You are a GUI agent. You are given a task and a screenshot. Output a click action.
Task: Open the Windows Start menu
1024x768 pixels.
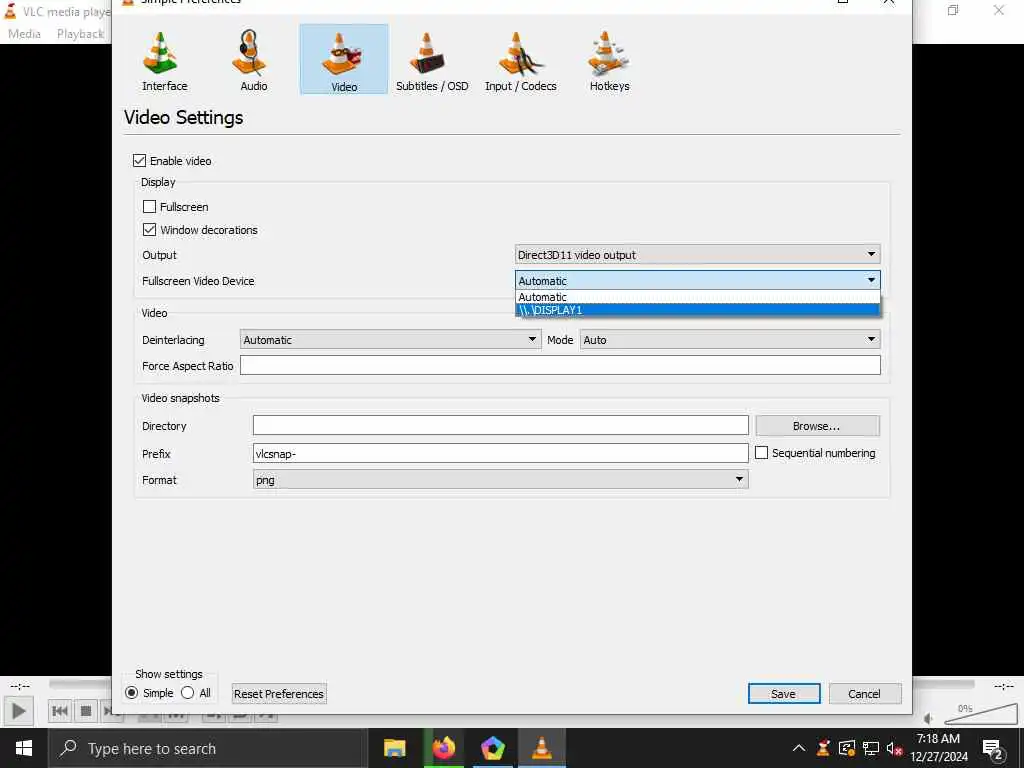coord(24,748)
